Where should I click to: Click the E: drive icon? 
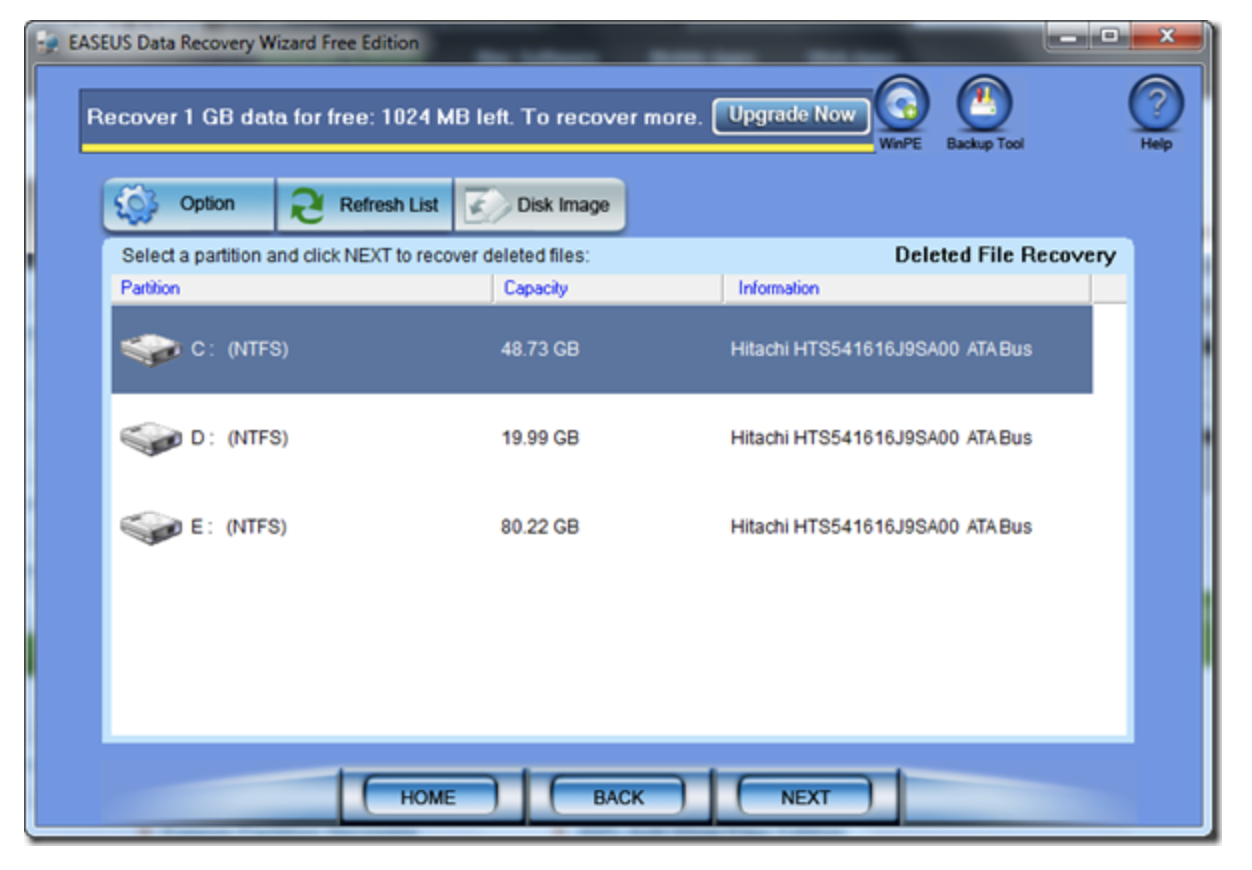[x=150, y=527]
